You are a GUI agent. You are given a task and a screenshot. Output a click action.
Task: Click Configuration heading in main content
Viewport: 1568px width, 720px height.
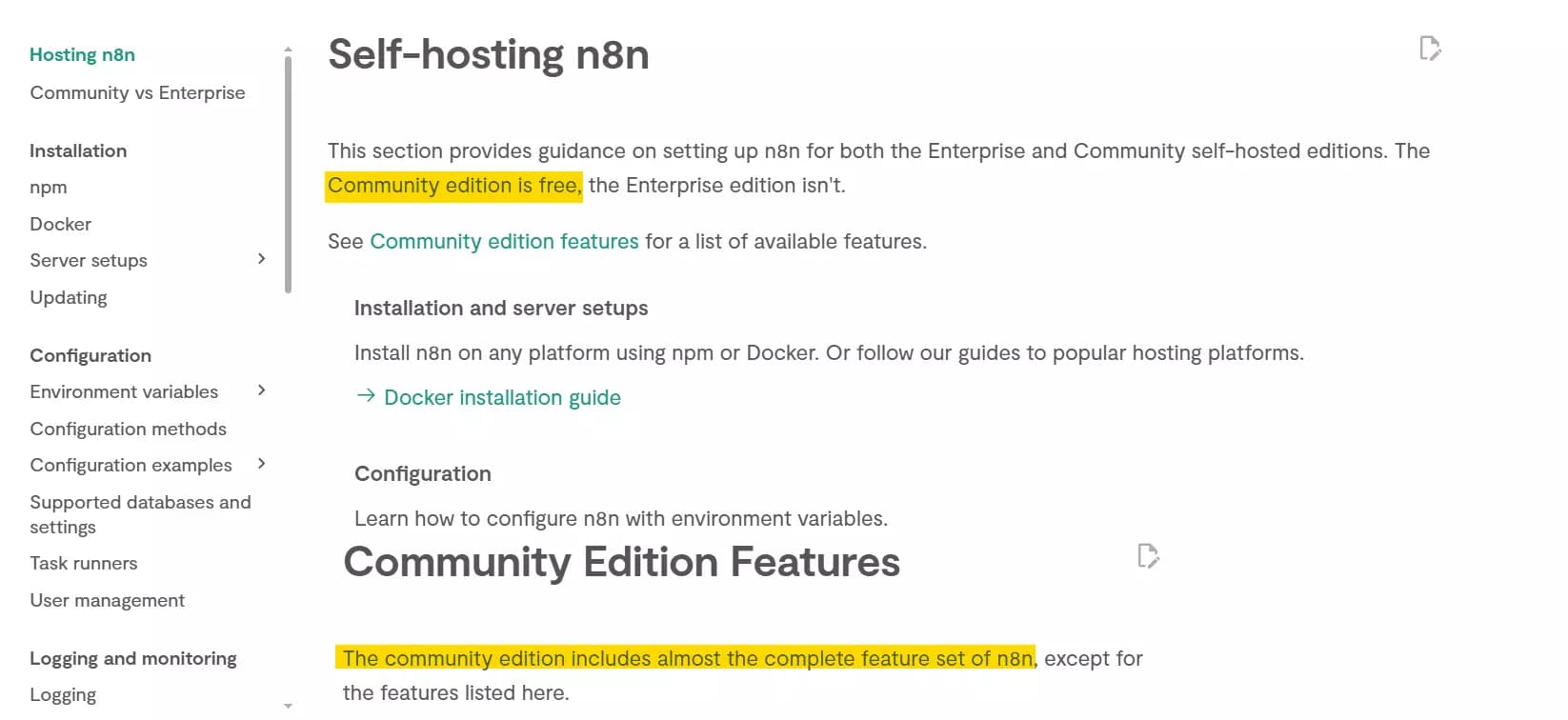[x=423, y=473]
